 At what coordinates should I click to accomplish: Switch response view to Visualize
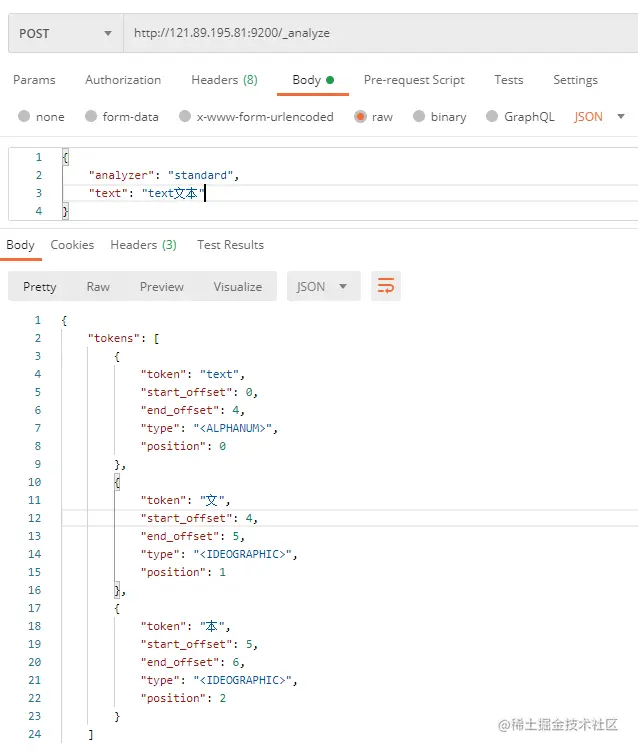click(237, 286)
